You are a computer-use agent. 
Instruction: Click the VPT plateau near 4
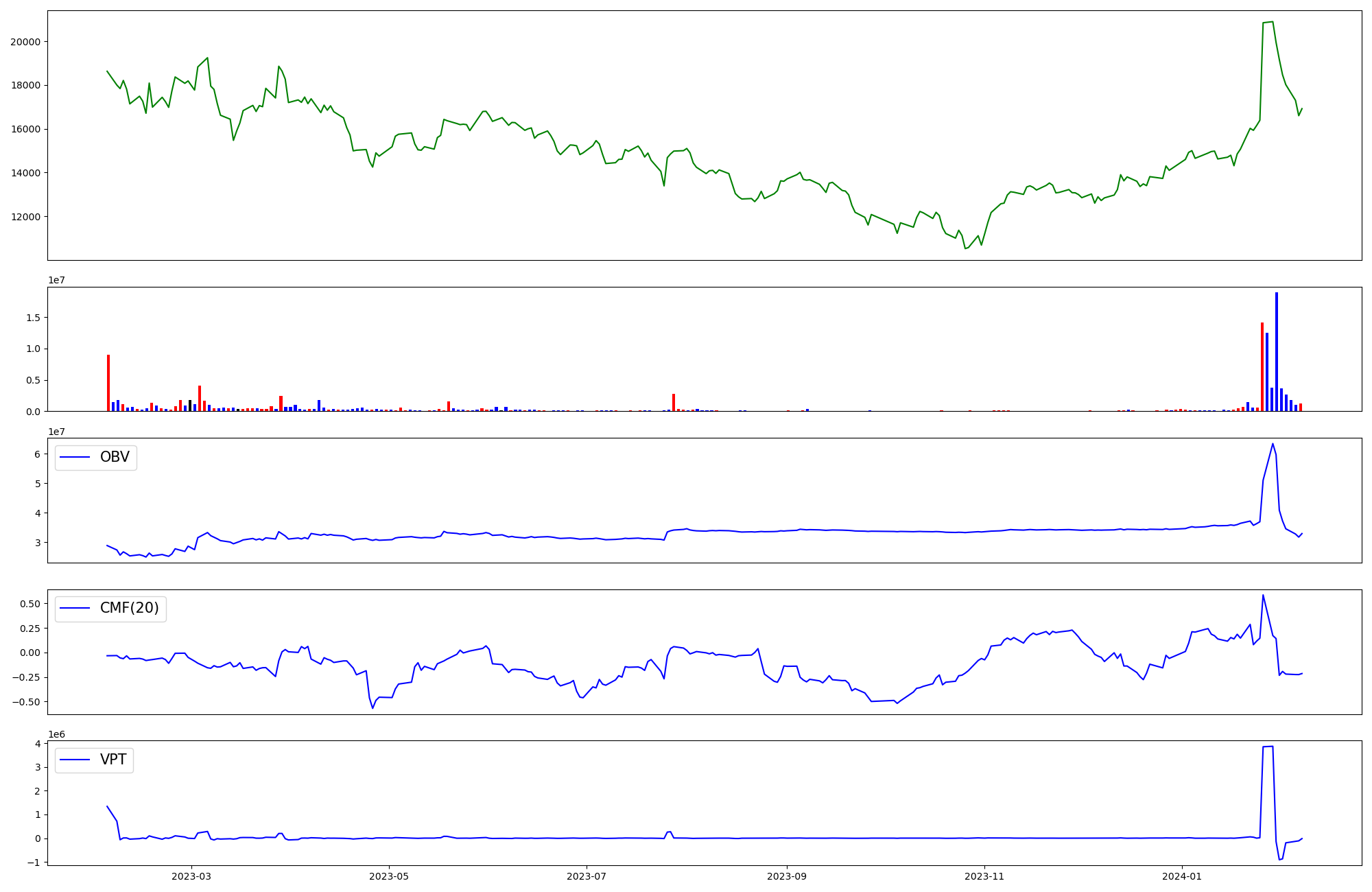pos(1268,747)
